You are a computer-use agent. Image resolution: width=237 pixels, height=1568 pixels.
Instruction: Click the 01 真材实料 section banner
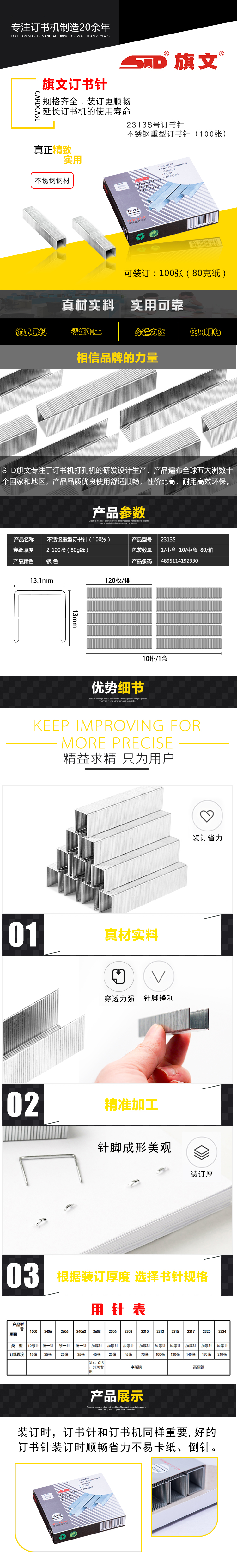118,934
